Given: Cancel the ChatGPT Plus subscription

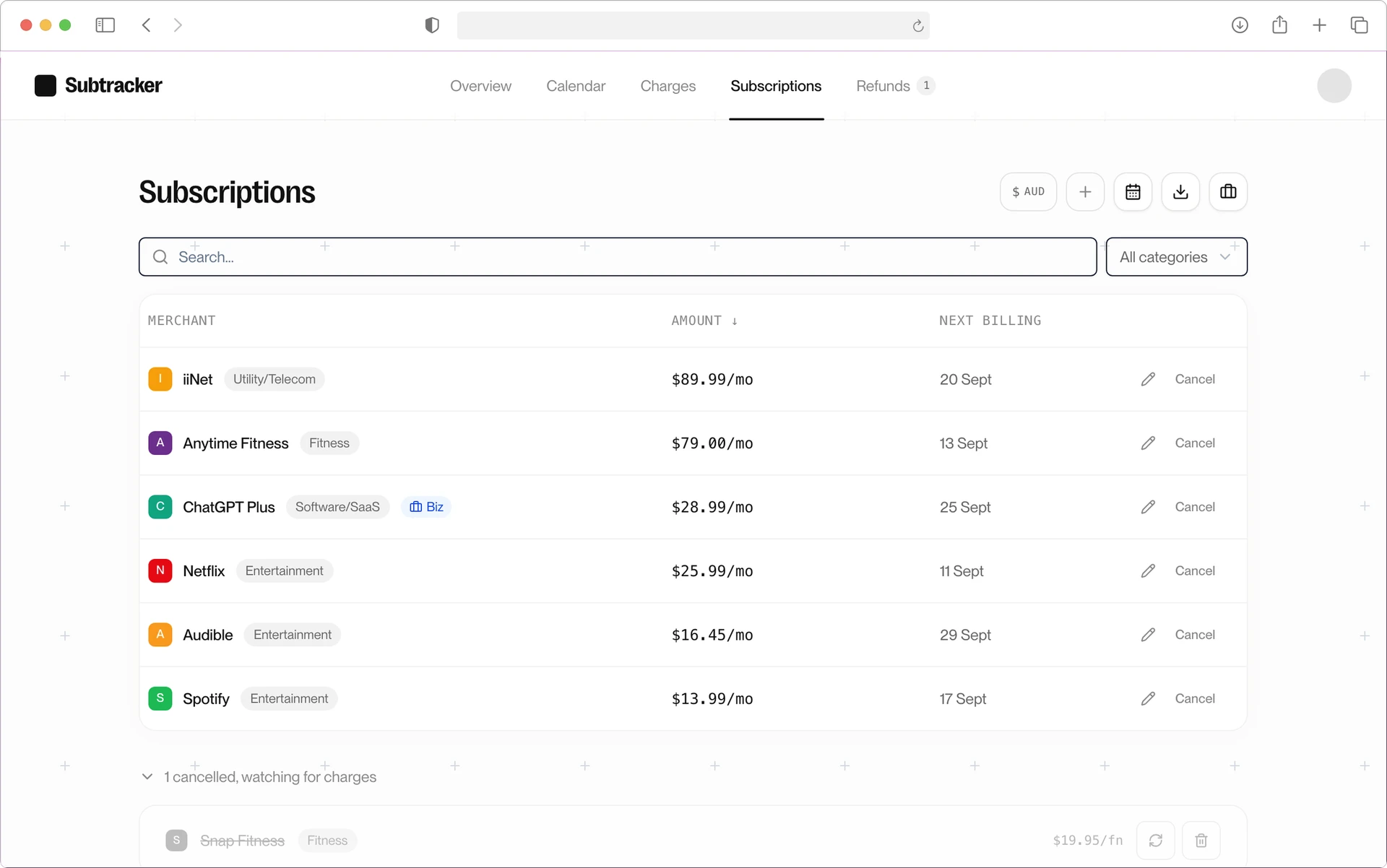Looking at the screenshot, I should [x=1195, y=507].
